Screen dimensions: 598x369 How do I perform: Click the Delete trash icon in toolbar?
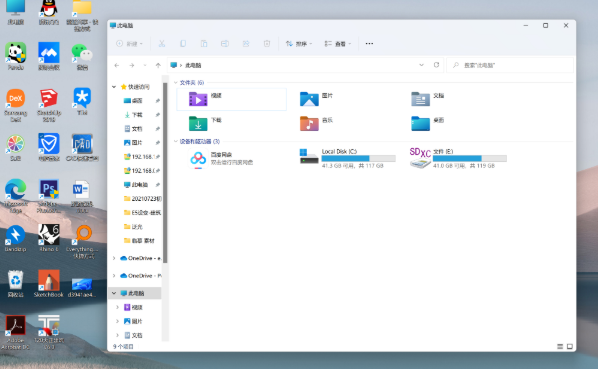pyautogui.click(x=267, y=44)
